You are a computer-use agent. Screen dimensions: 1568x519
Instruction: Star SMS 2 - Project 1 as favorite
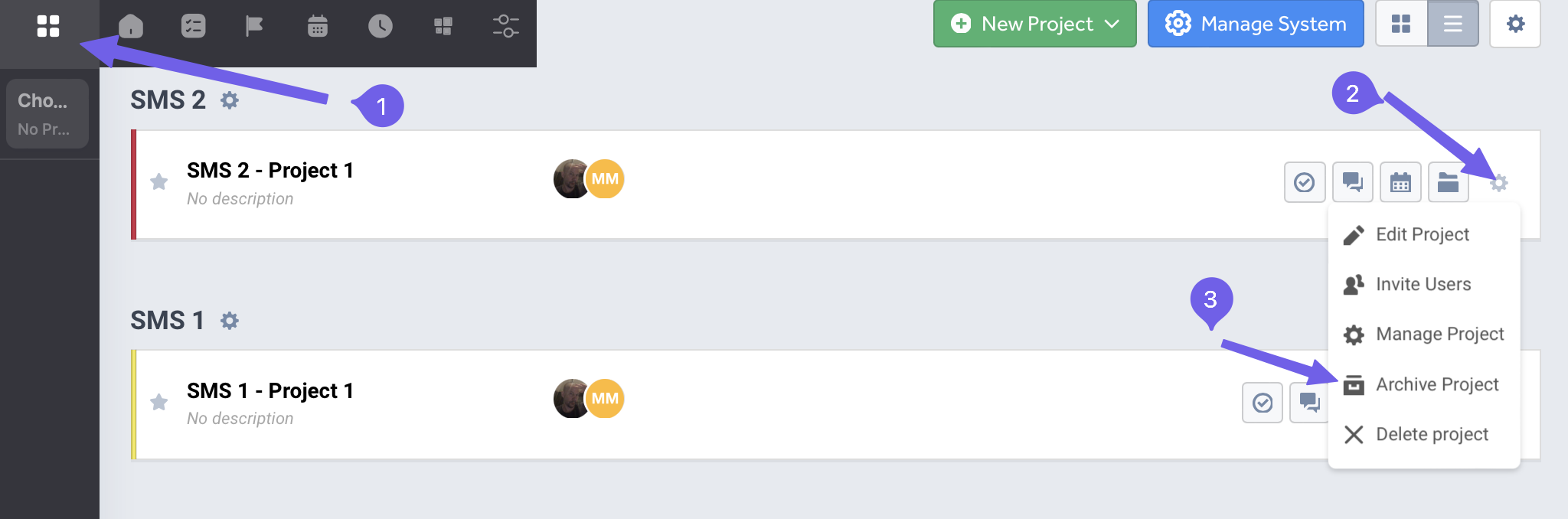159,182
